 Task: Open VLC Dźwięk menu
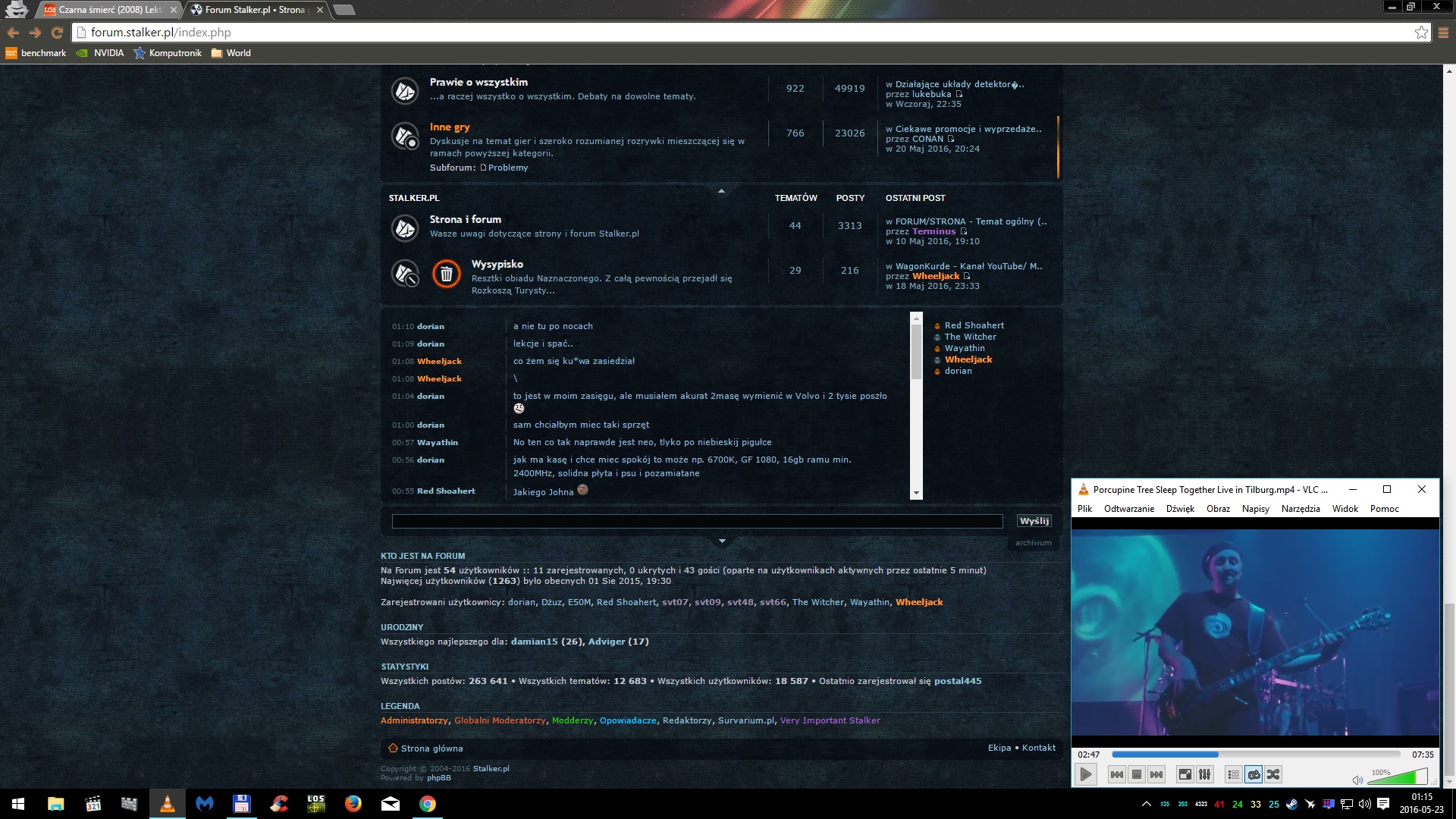click(1180, 509)
